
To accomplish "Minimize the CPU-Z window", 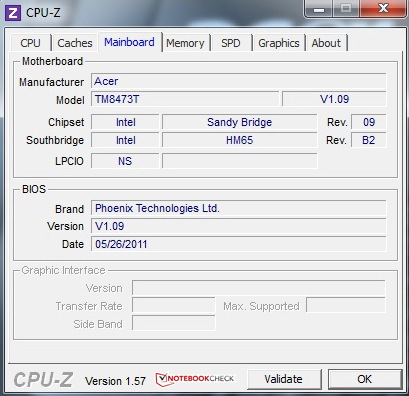I will [x=319, y=9].
